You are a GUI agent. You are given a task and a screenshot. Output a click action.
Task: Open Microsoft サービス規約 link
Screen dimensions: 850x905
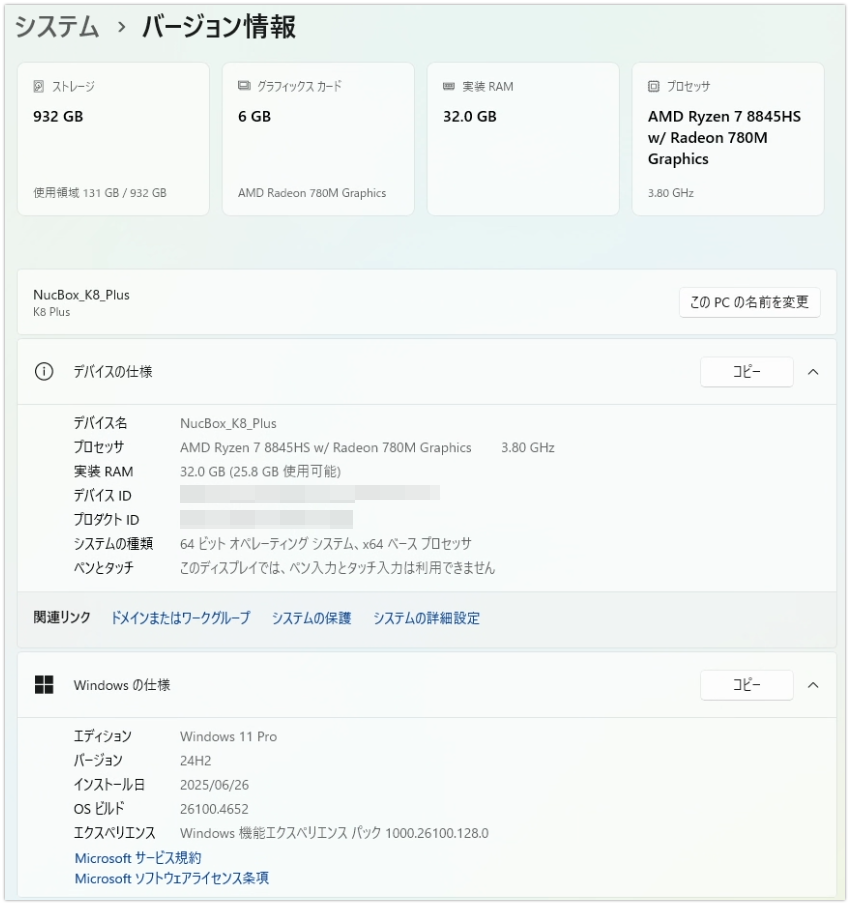[138, 858]
